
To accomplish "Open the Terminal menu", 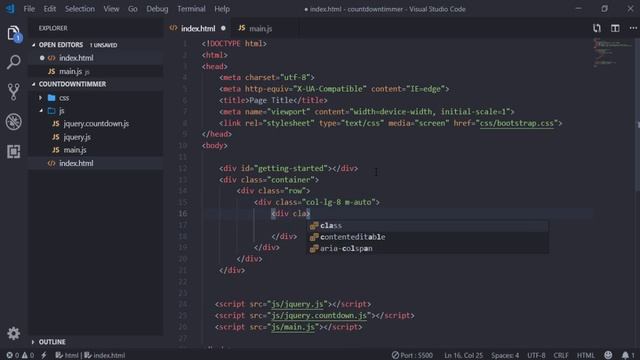I will click(x=191, y=9).
